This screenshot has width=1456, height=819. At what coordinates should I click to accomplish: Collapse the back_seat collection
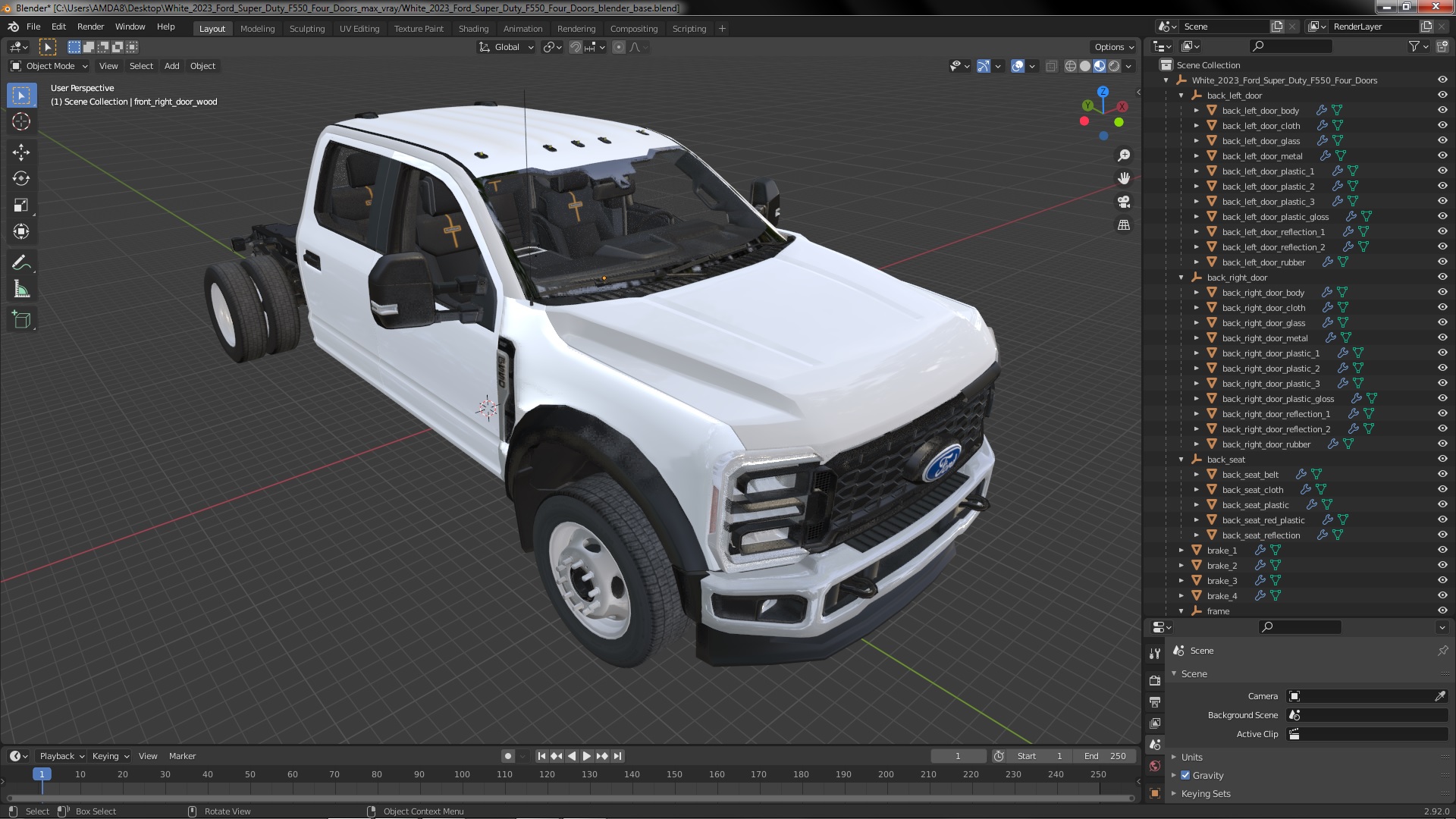point(1181,460)
